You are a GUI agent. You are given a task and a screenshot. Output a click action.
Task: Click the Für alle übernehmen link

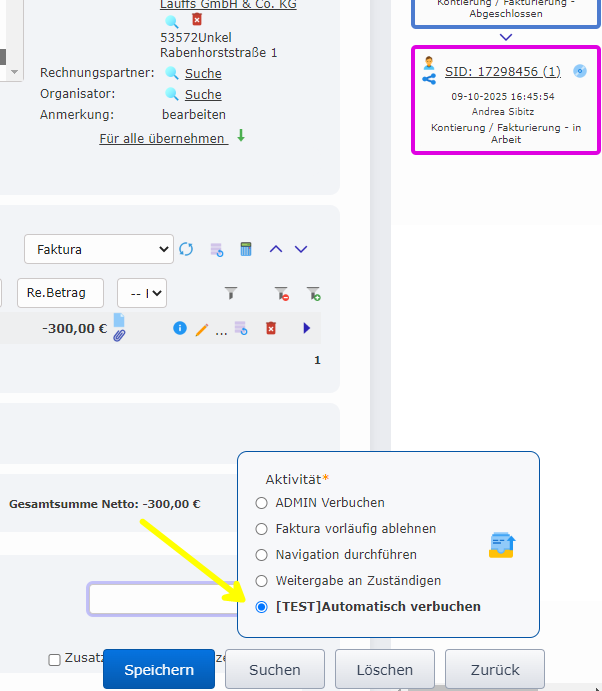pyautogui.click(x=162, y=139)
